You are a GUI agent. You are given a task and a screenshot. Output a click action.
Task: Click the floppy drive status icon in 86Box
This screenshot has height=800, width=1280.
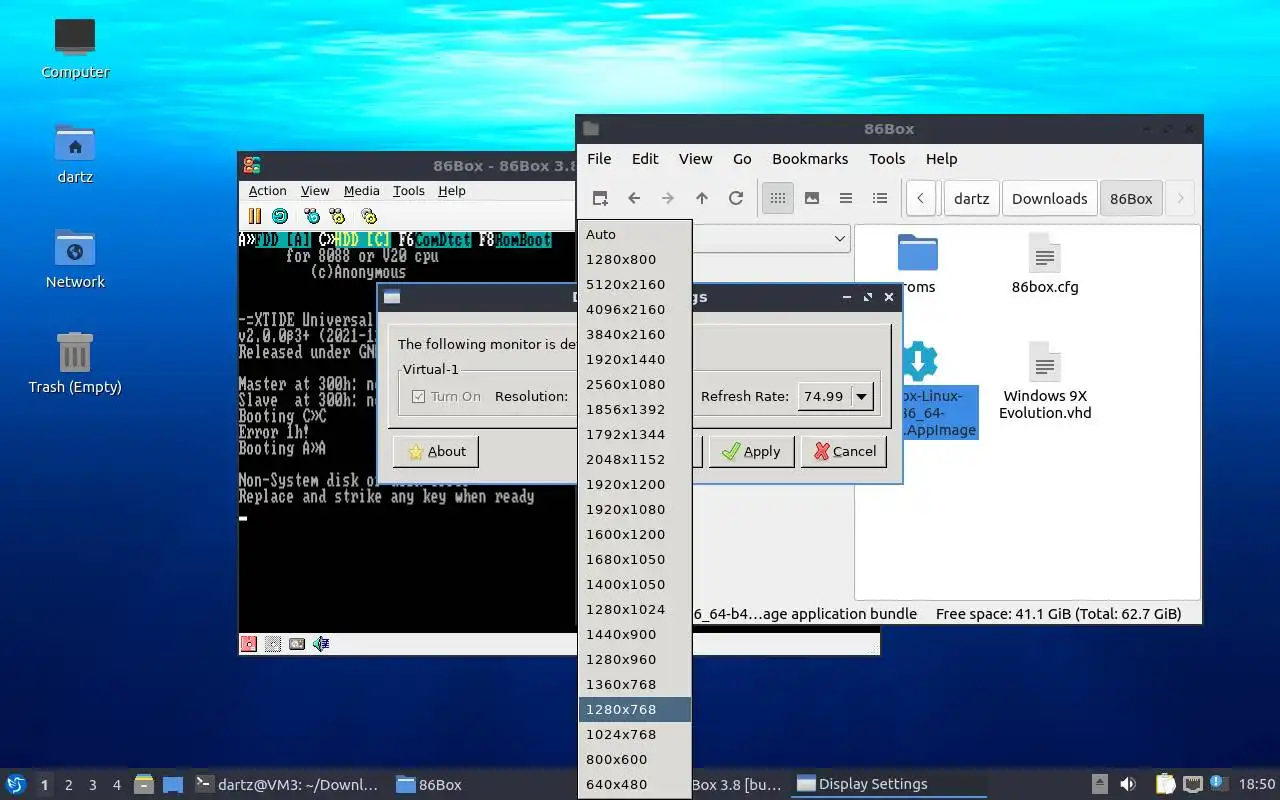(249, 644)
